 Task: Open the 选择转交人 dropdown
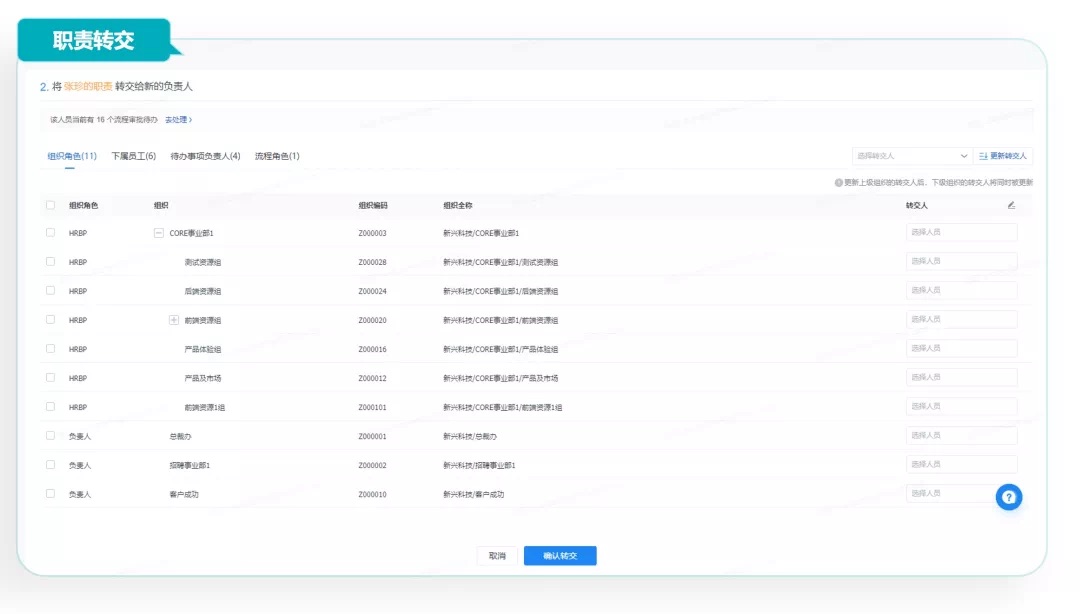point(911,156)
